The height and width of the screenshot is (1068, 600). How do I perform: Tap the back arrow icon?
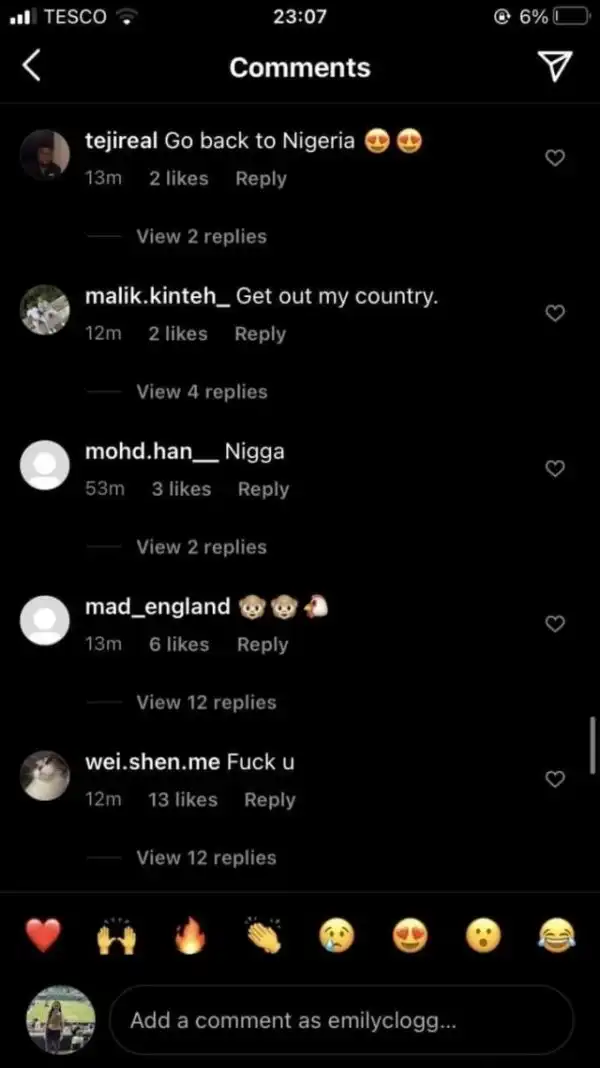(31, 67)
